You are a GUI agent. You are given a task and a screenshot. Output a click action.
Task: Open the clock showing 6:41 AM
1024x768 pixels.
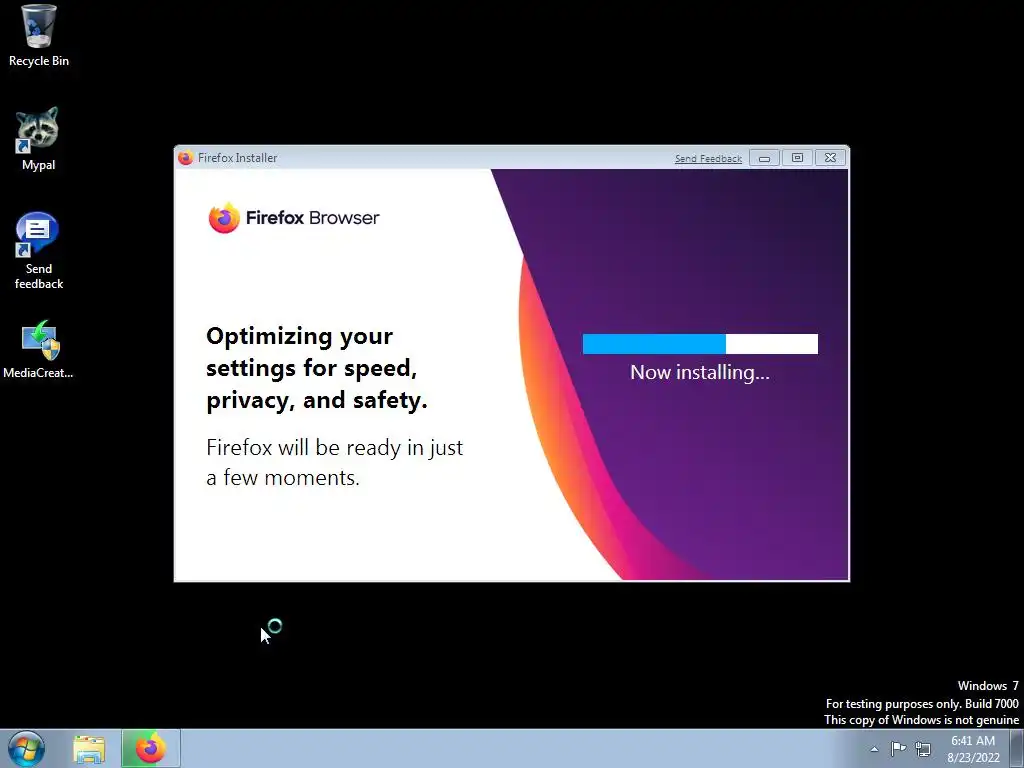tap(973, 749)
